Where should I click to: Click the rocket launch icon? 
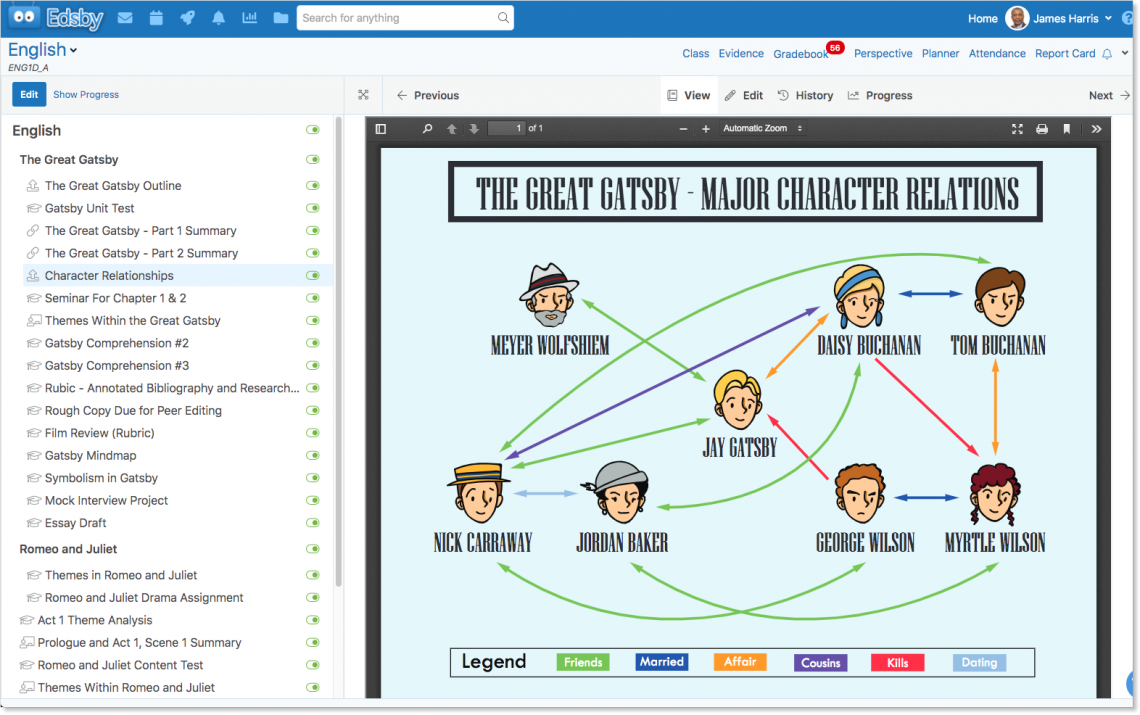[188, 18]
